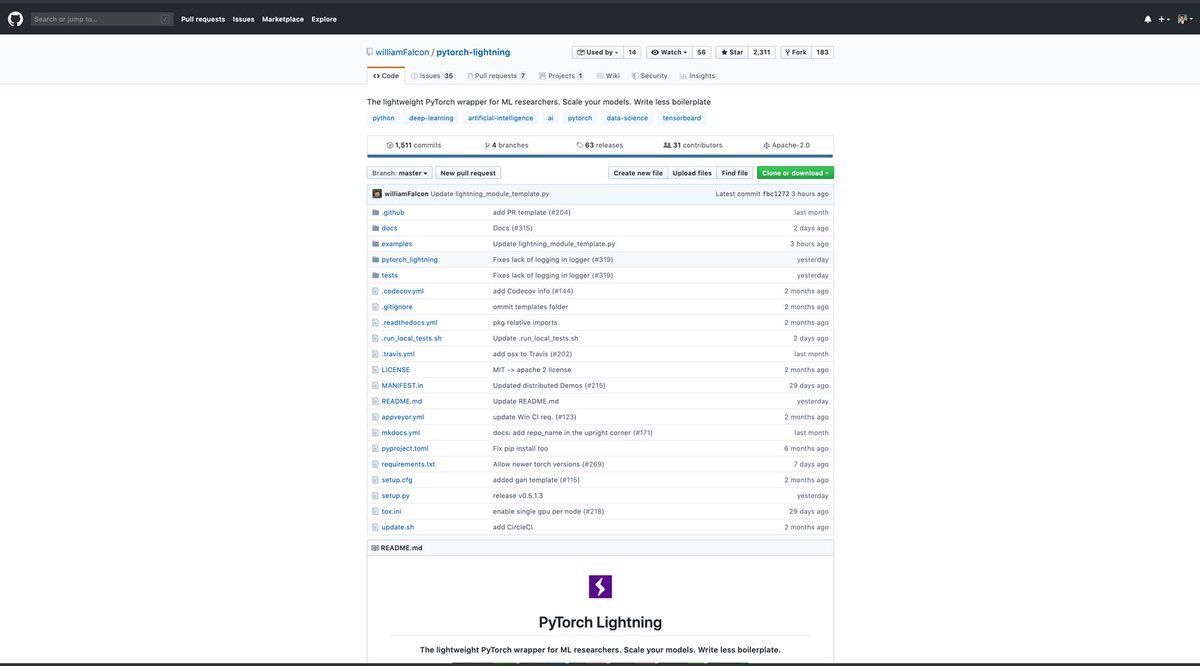Focus the Search or jump to field
Screen dimensions: 1200x666
click(x=102, y=19)
